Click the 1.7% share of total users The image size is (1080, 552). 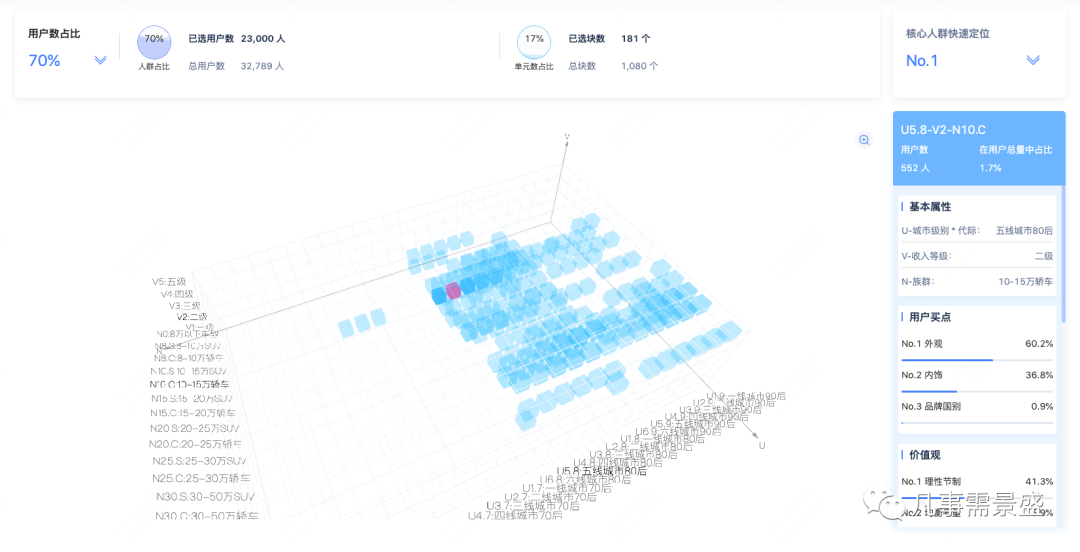pos(990,168)
